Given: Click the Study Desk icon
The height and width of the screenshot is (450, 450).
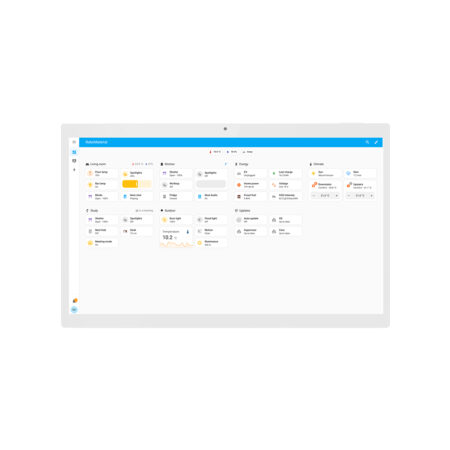Looking at the screenshot, I should point(125,231).
